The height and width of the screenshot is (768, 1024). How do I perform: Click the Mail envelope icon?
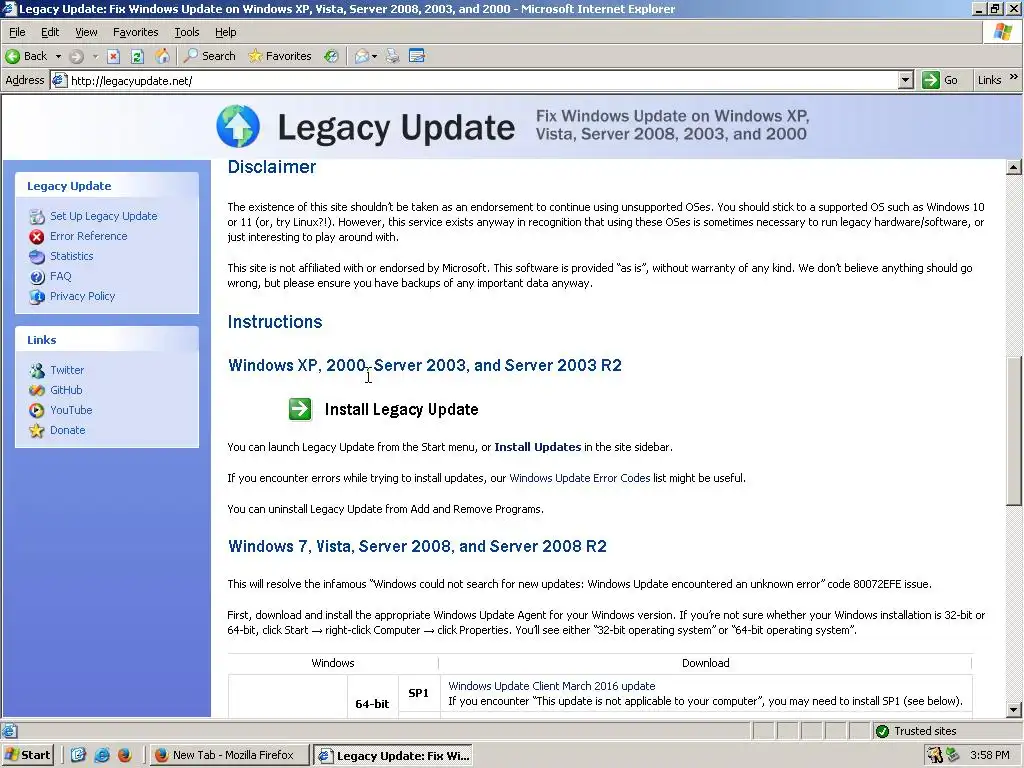361,56
